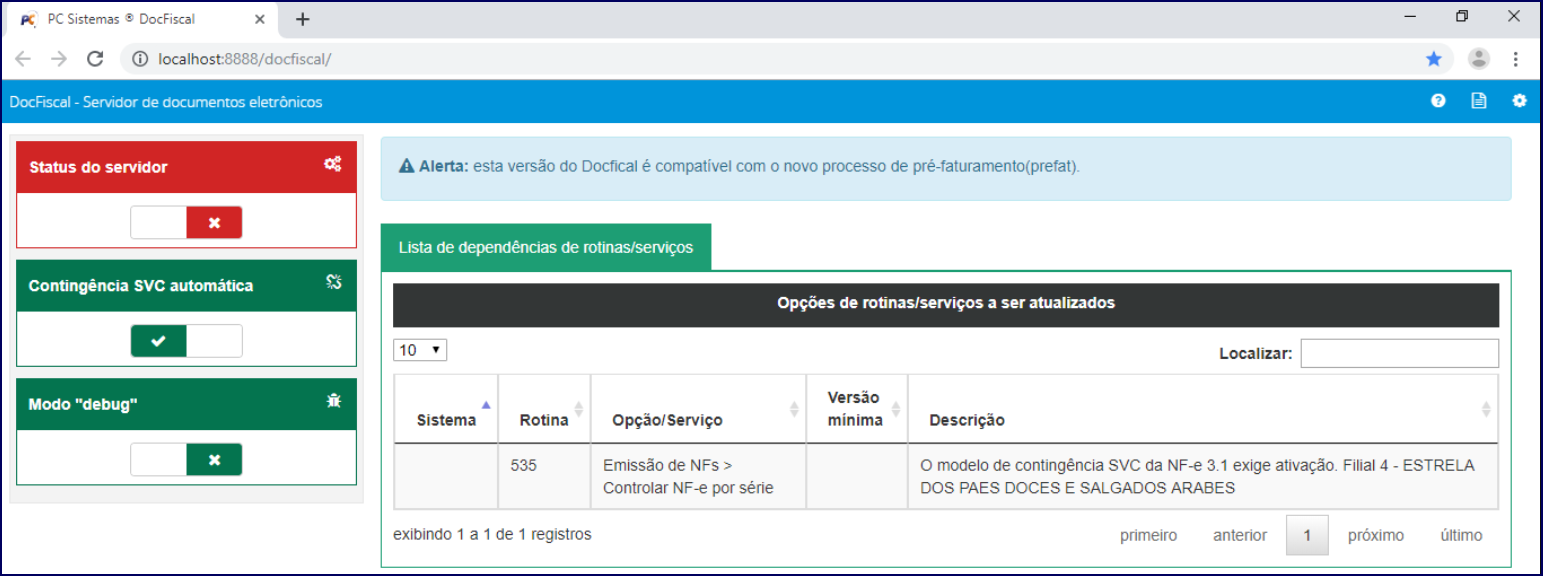1543x576 pixels.
Task: Sort table by Versão mínima column
Action: coord(857,410)
